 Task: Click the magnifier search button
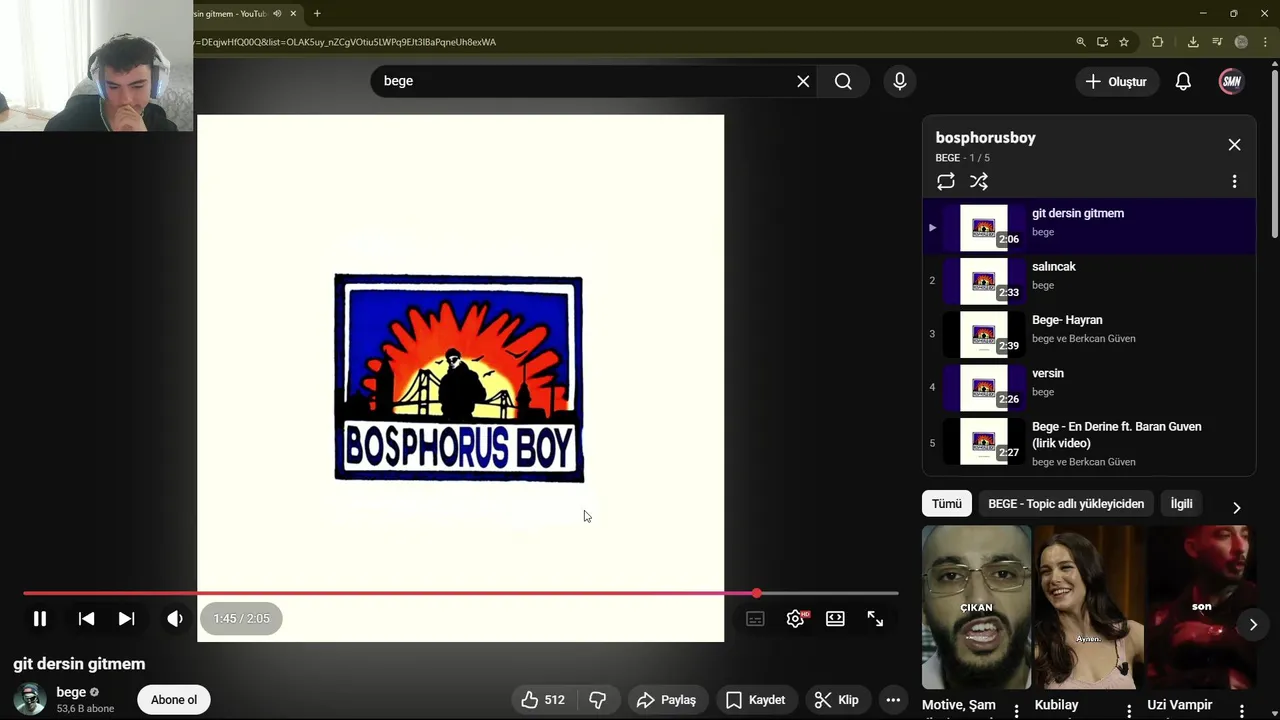(843, 81)
